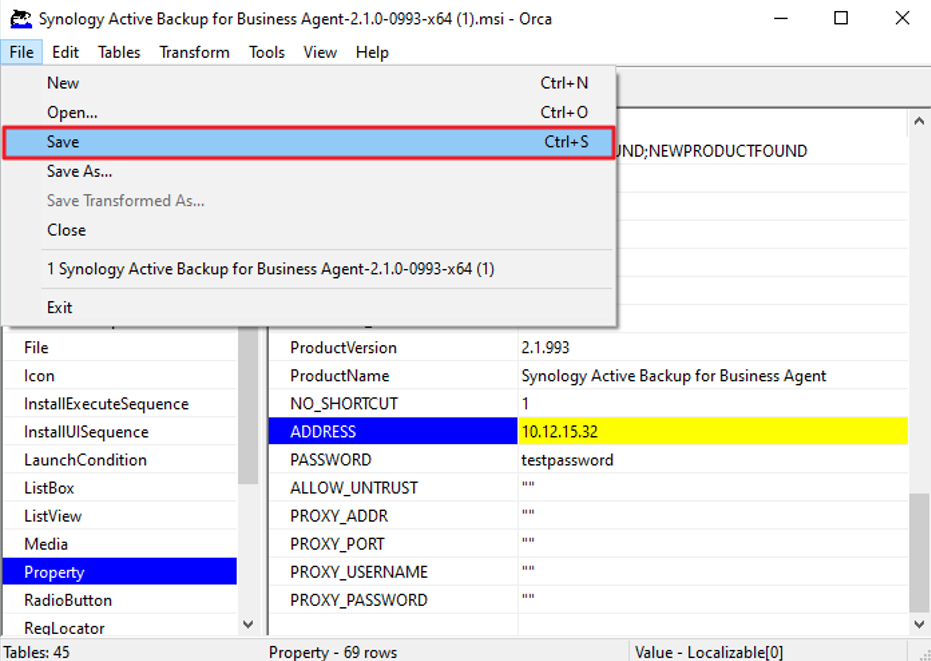Open the Tools menu
Image resolution: width=931 pixels, height=661 pixels.
tap(267, 52)
